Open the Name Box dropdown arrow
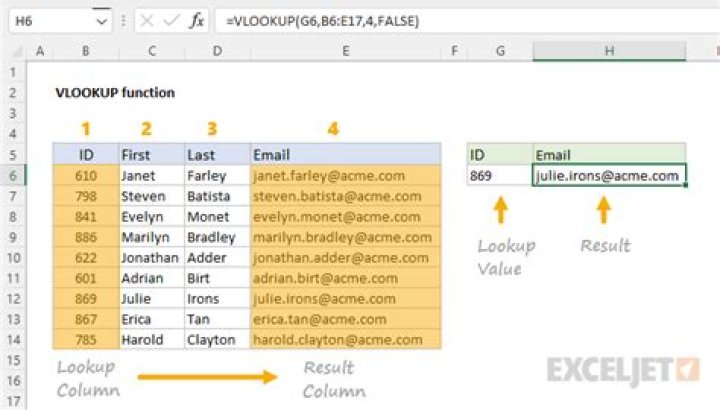This screenshot has height=410, width=720. tap(101, 22)
